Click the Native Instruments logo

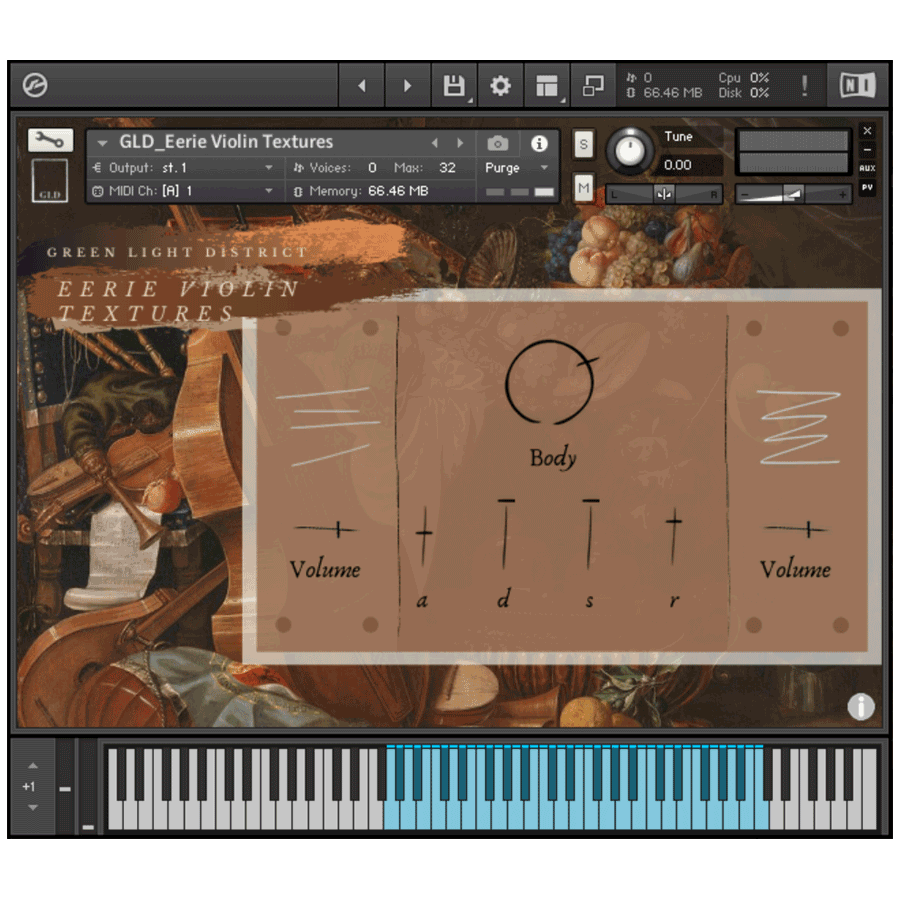point(858,86)
